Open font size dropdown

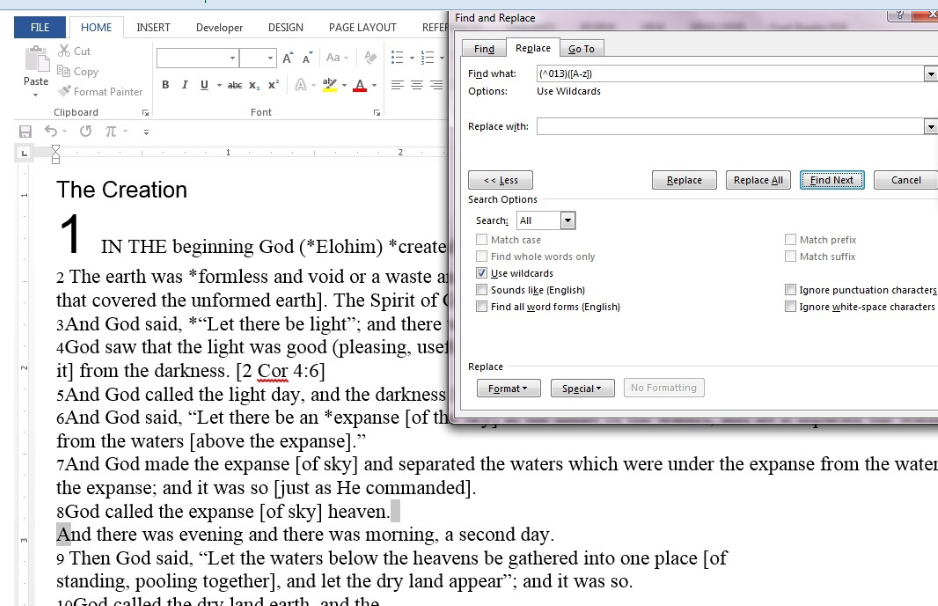click(270, 58)
